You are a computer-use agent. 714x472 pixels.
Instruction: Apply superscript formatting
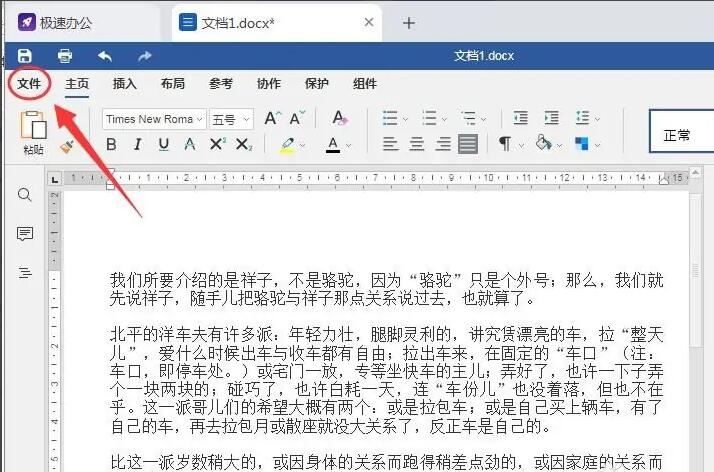(x=218, y=144)
